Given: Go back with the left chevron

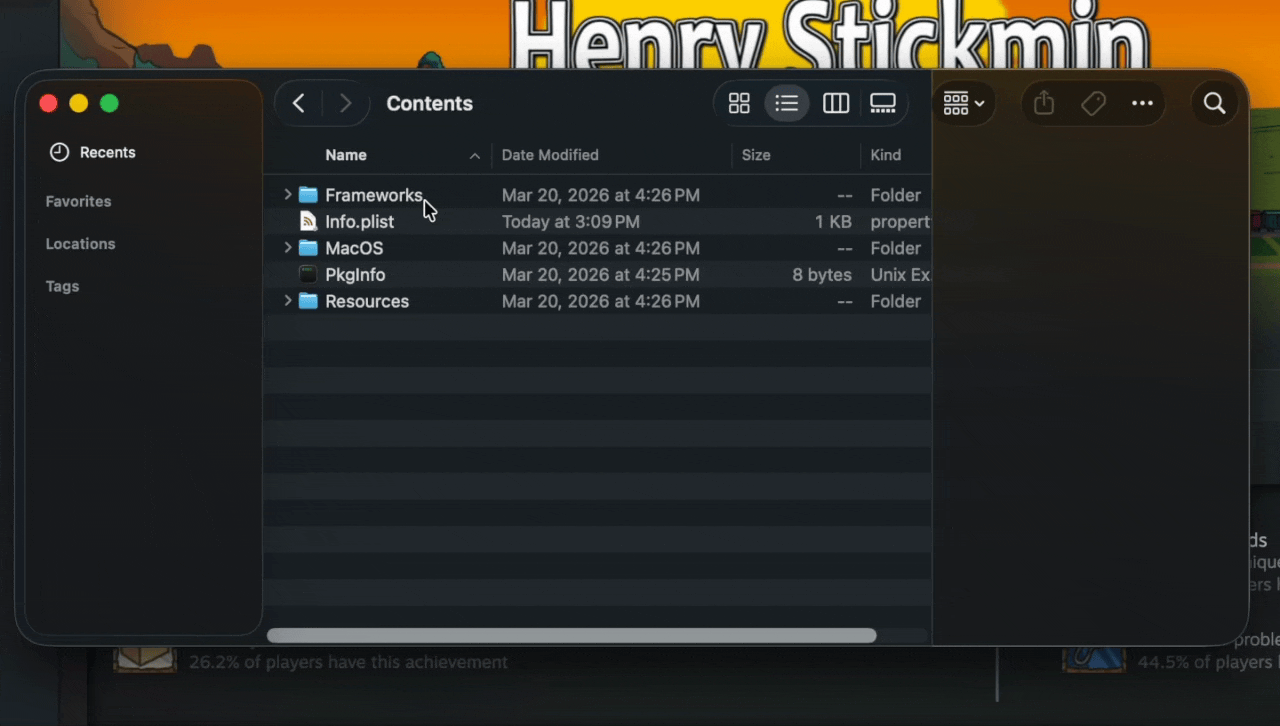Looking at the screenshot, I should 298,103.
